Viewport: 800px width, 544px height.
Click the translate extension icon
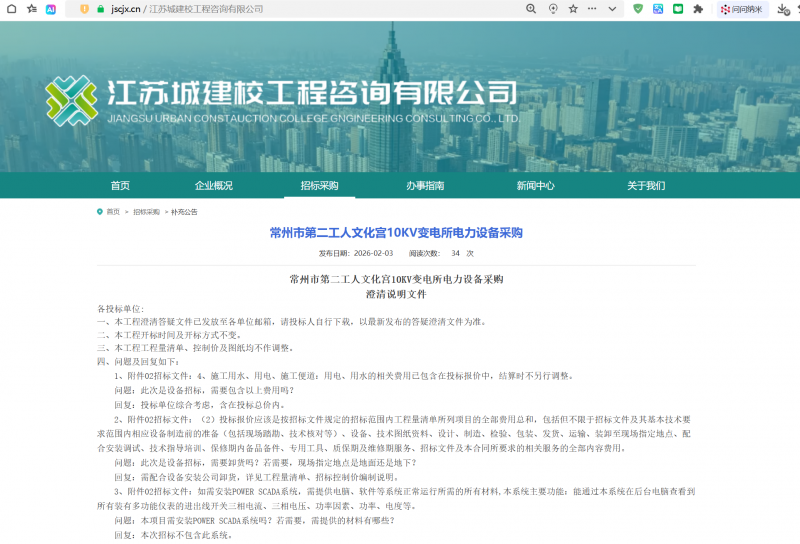(658, 8)
